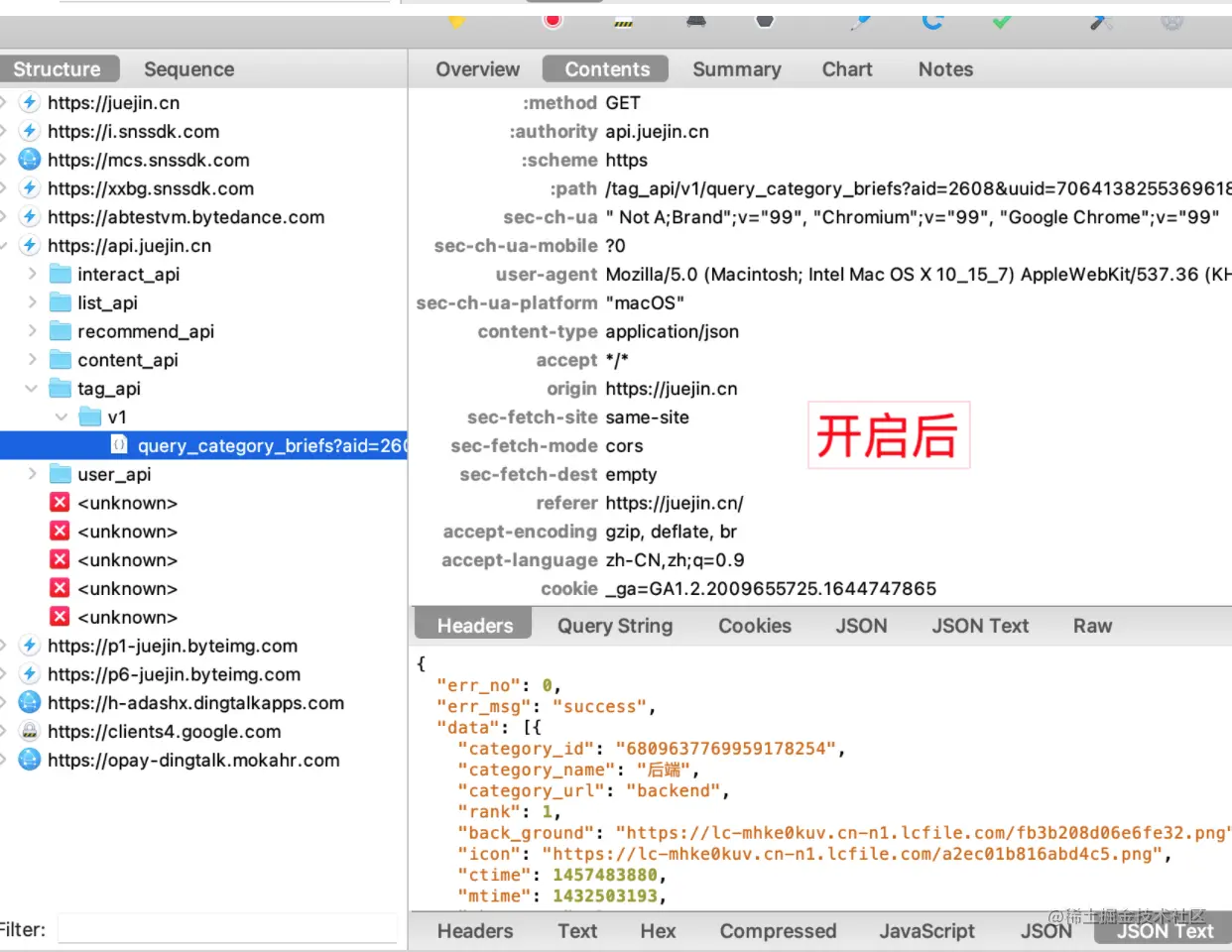Expand the interact_api folder chevron

tap(32, 274)
